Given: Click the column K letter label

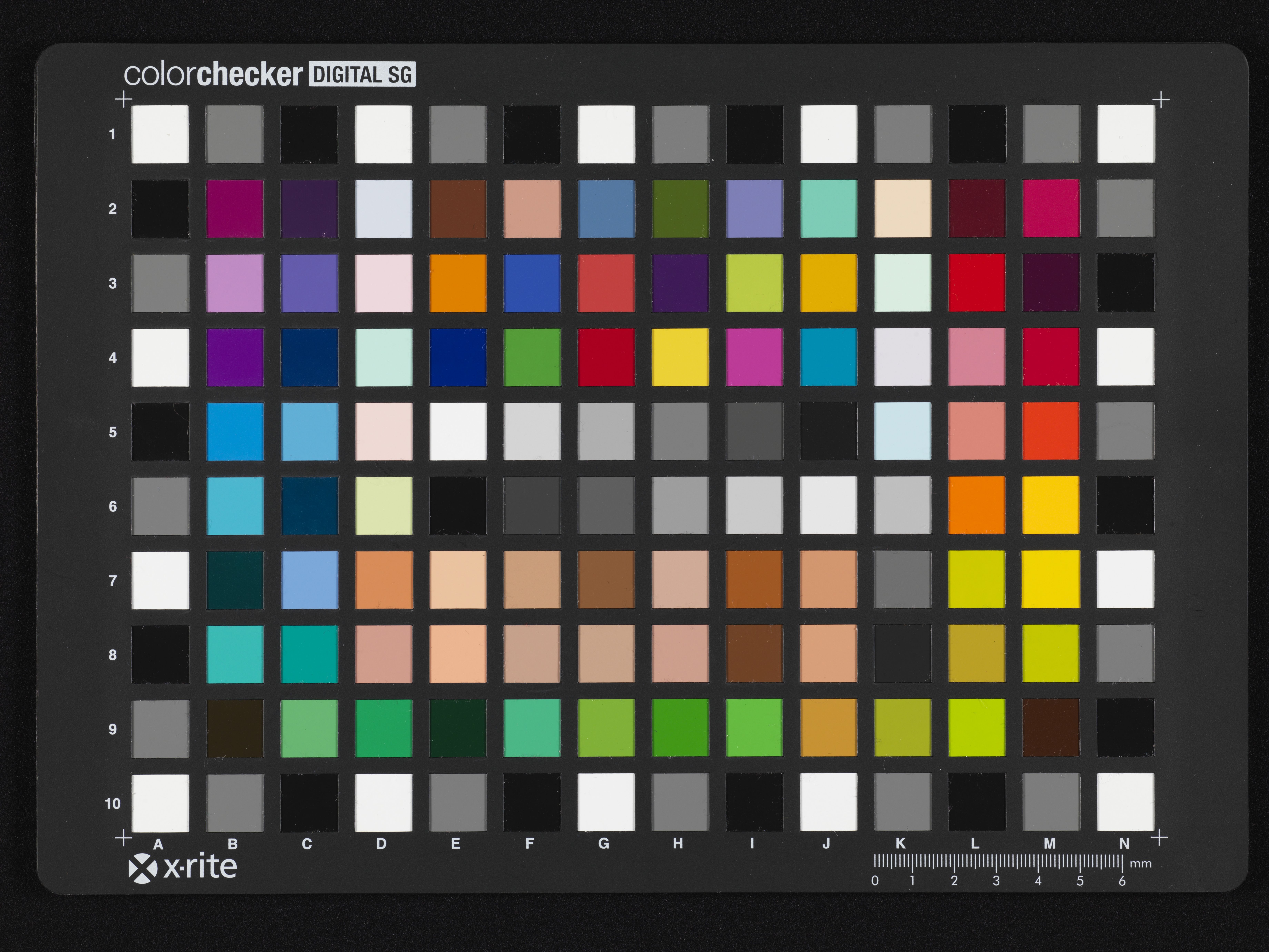Looking at the screenshot, I should (x=901, y=844).
